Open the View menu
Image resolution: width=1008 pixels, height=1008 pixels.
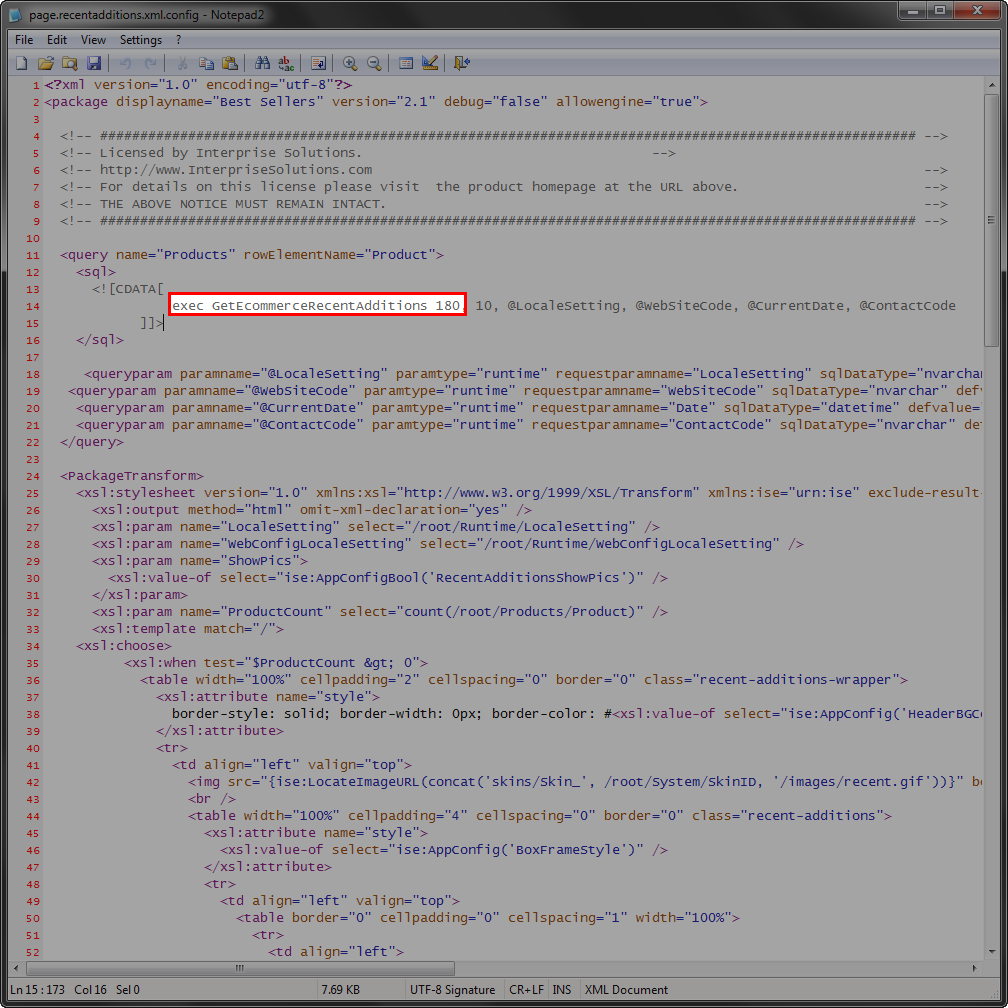pos(93,40)
